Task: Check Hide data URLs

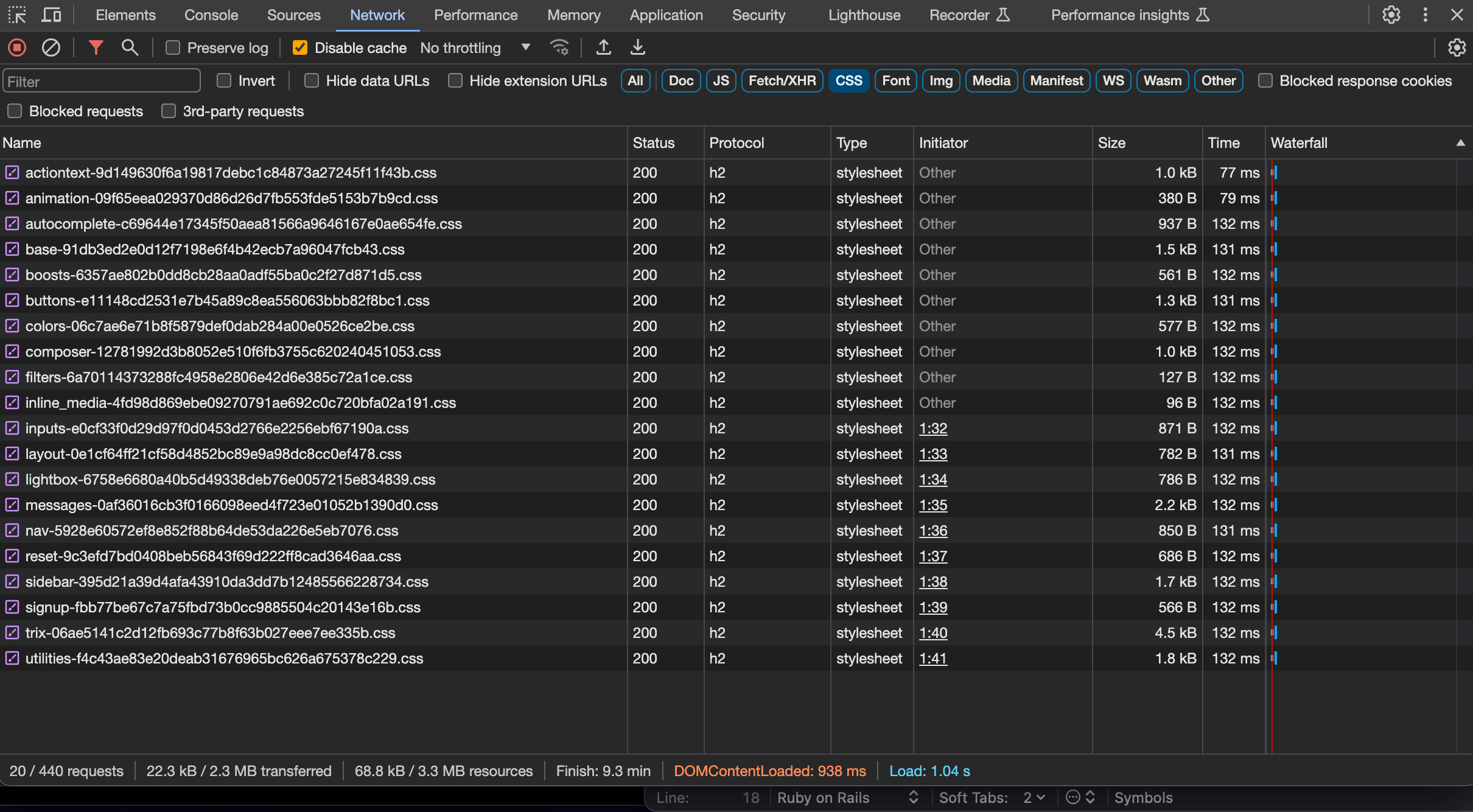Action: click(312, 80)
